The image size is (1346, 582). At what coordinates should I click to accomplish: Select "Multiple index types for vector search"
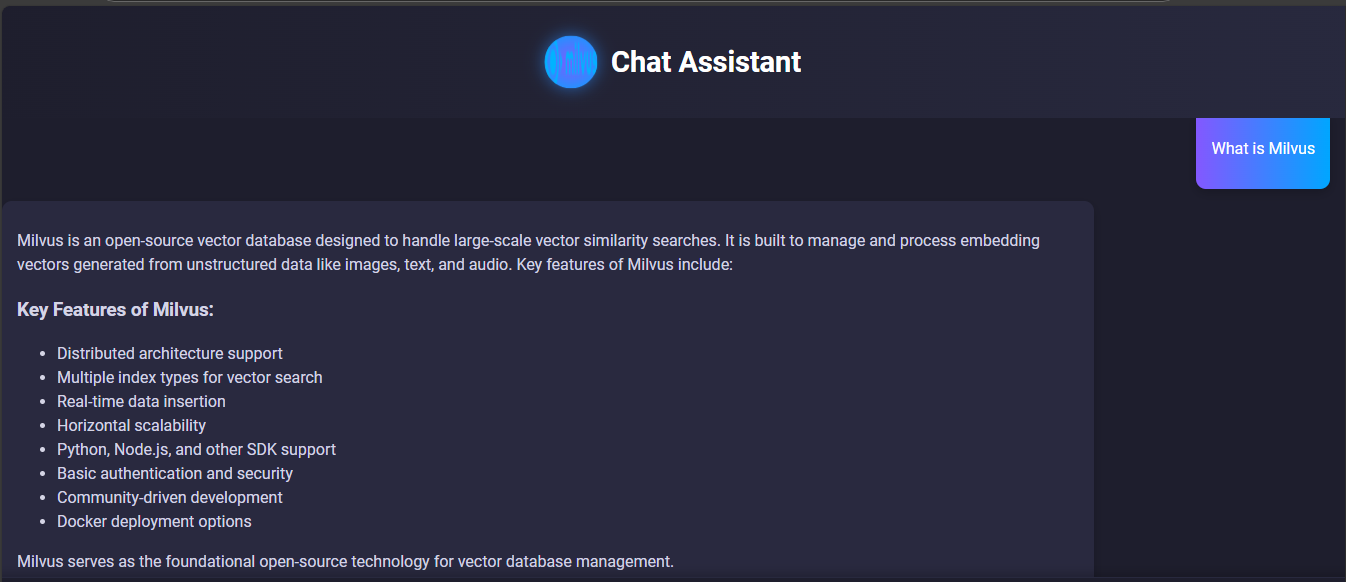click(x=190, y=378)
